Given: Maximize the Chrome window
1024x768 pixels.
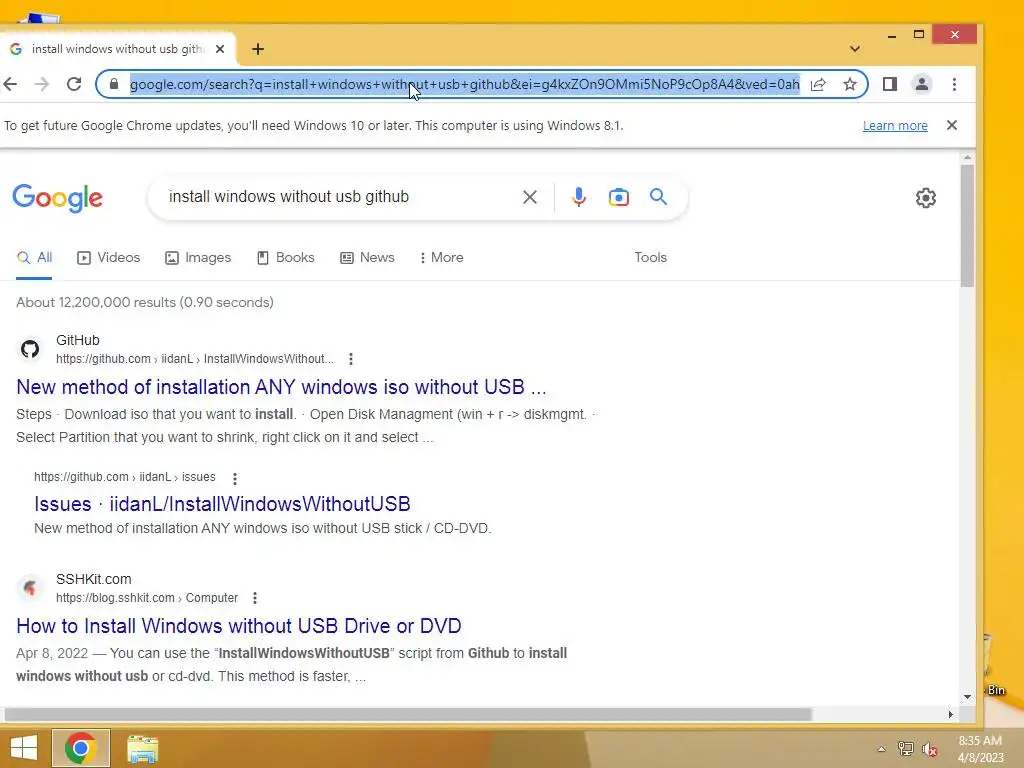Looking at the screenshot, I should 919,35.
